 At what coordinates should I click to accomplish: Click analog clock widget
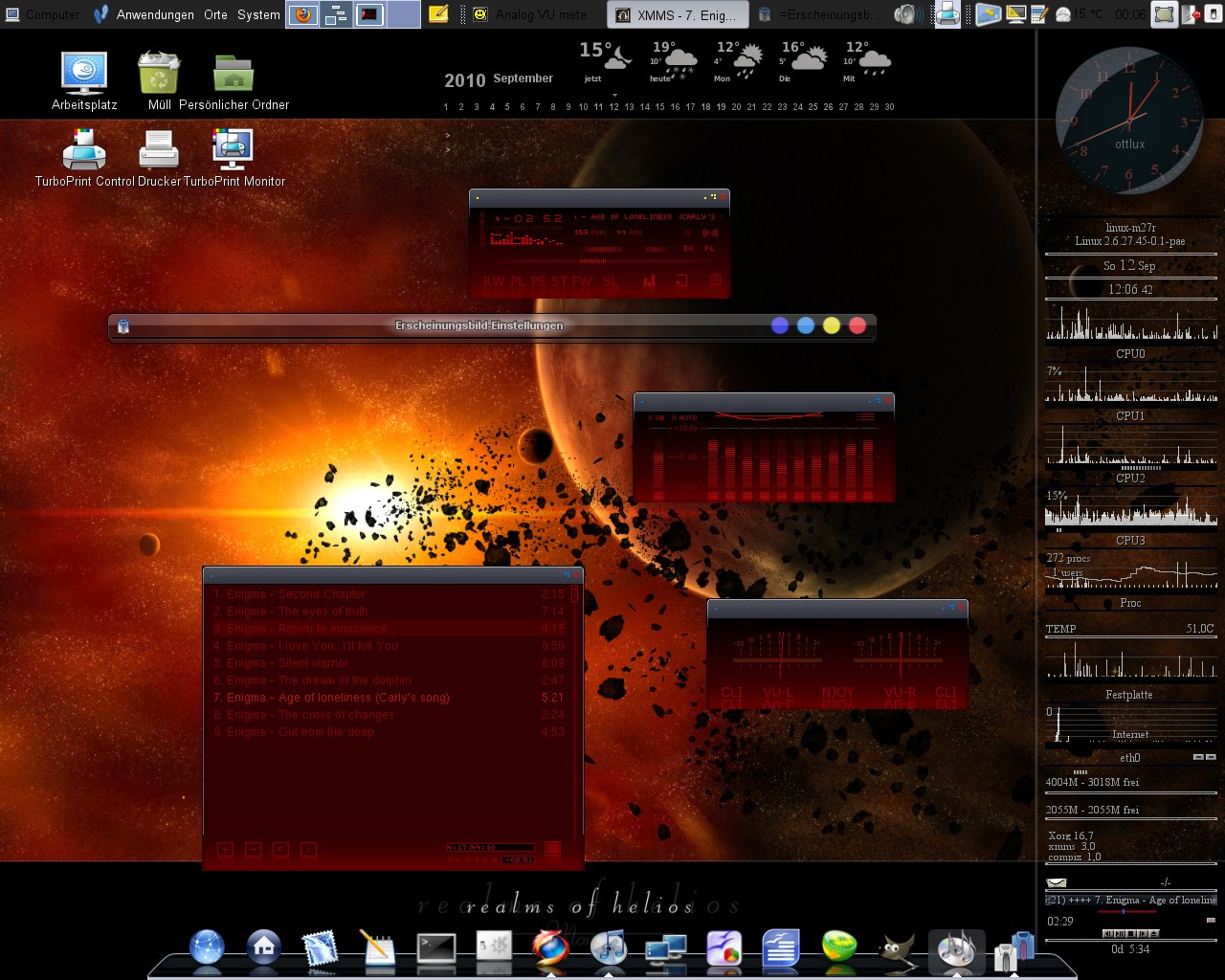1129,120
